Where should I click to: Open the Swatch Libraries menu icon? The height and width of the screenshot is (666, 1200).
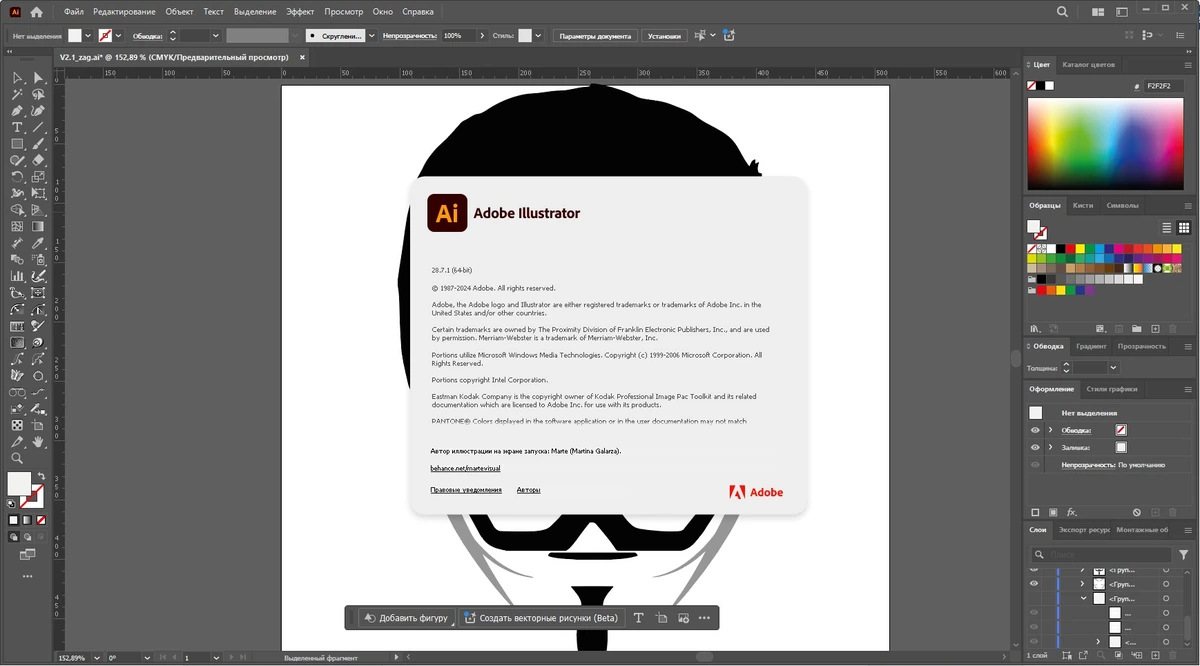coord(1035,328)
